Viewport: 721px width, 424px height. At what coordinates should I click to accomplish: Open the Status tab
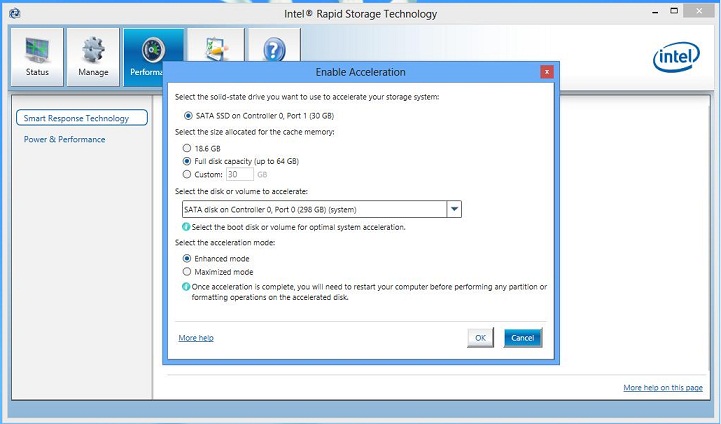click(37, 57)
